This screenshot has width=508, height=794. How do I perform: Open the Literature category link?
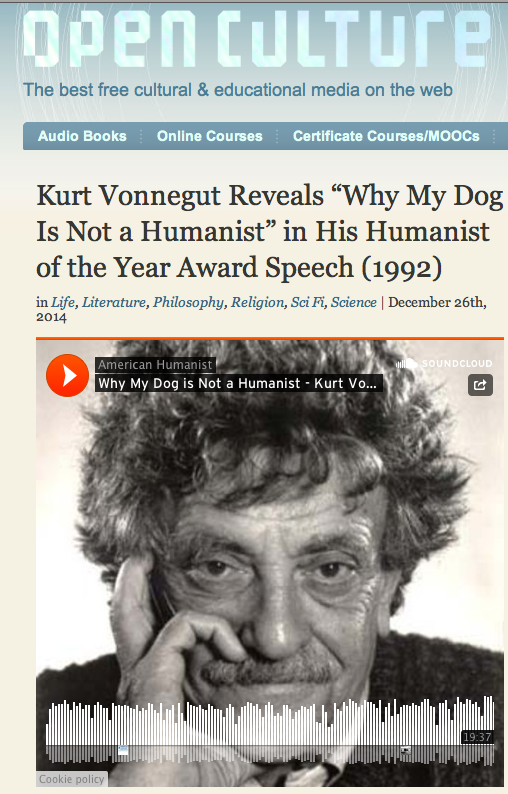click(x=114, y=302)
